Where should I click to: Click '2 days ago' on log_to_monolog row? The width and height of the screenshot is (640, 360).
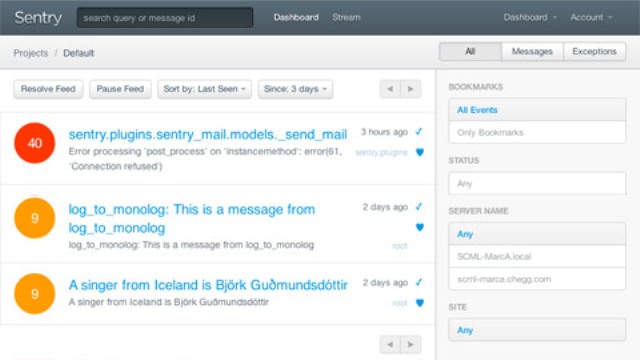[385, 207]
